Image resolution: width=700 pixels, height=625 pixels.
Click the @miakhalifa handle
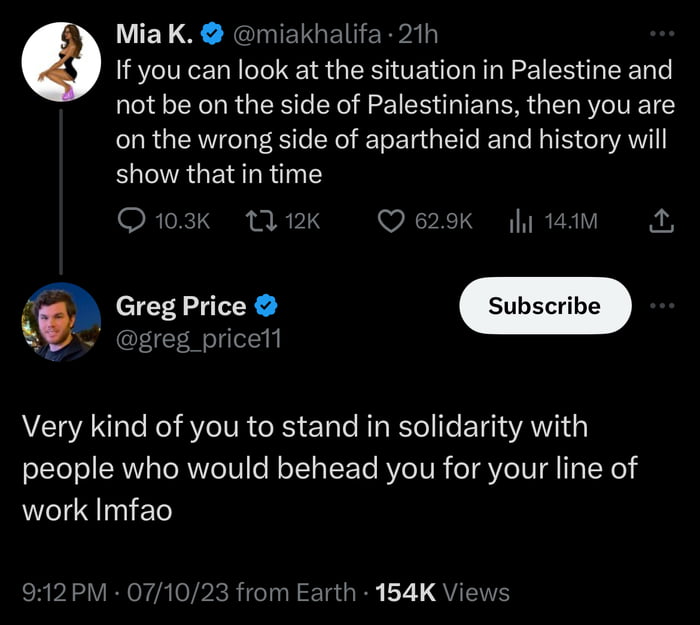point(306,36)
